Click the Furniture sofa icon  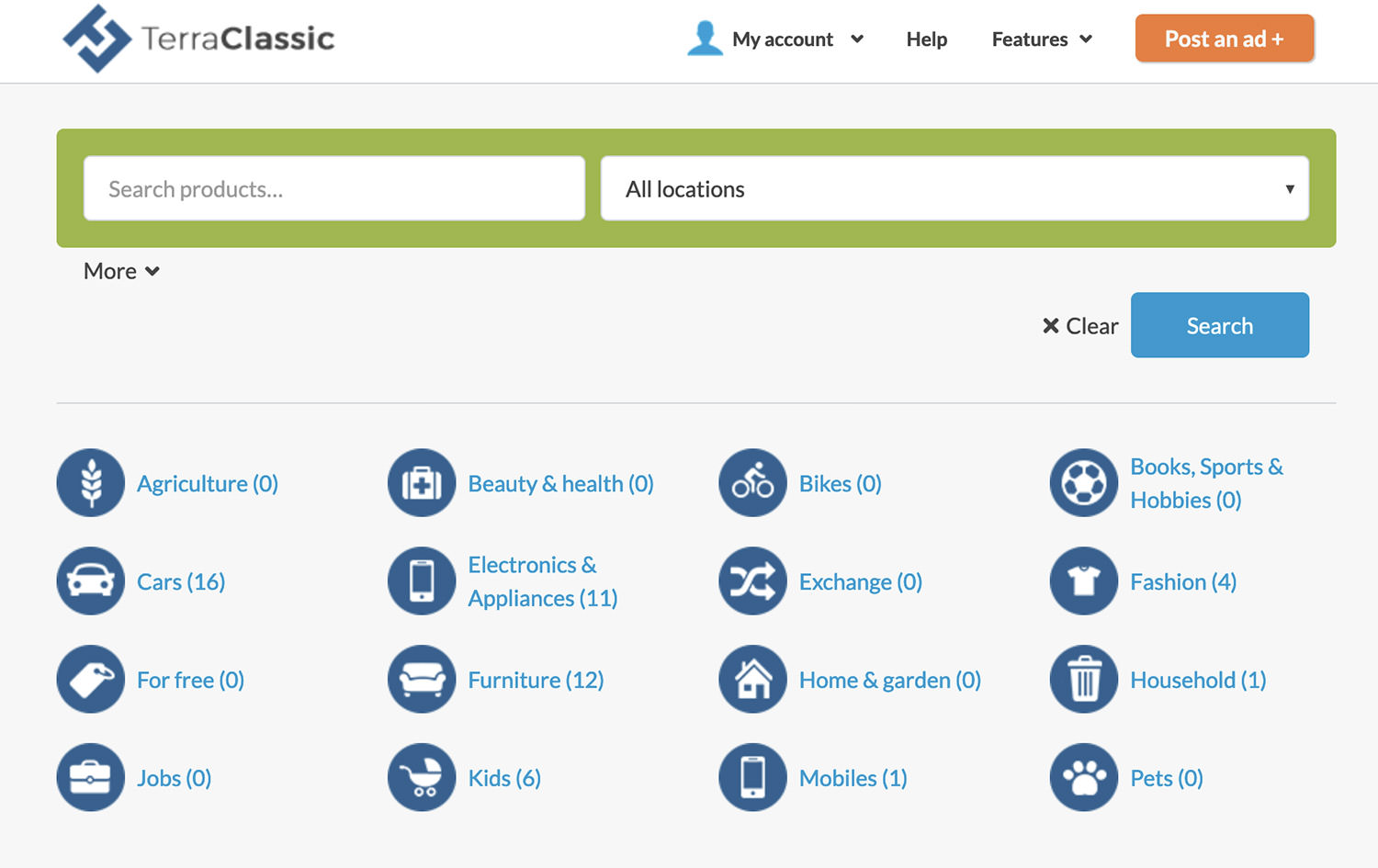[422, 680]
